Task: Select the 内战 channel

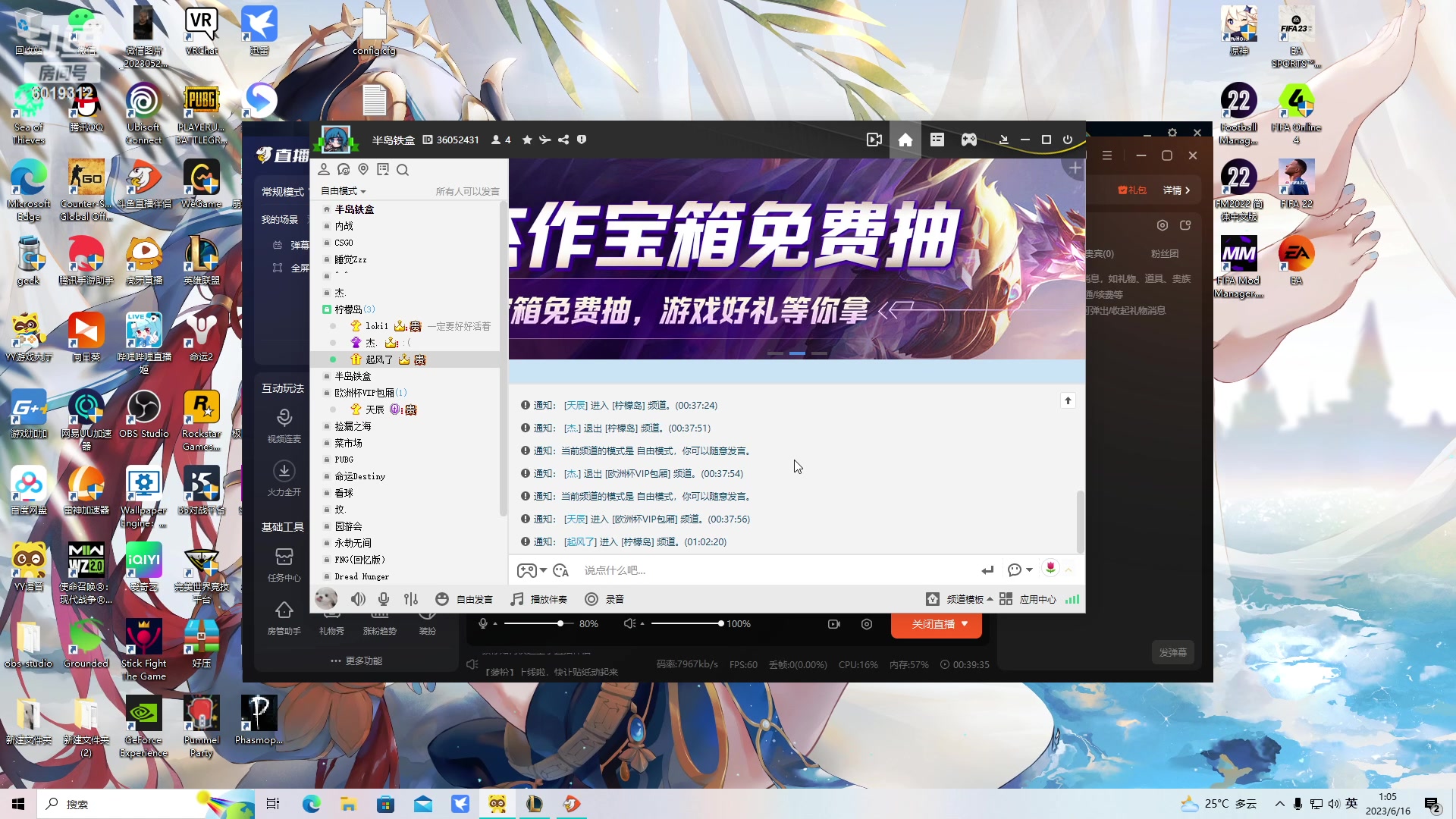Action: (344, 226)
